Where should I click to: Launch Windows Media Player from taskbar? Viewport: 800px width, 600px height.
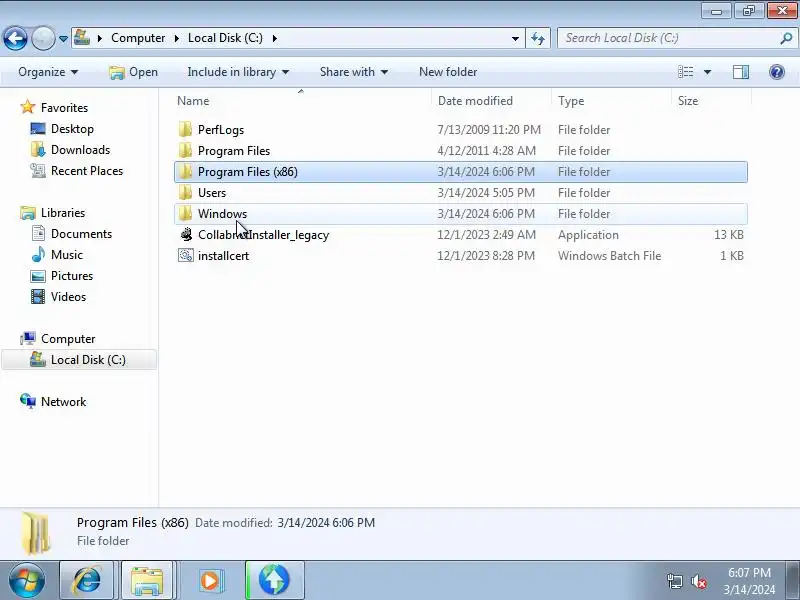(x=210, y=580)
